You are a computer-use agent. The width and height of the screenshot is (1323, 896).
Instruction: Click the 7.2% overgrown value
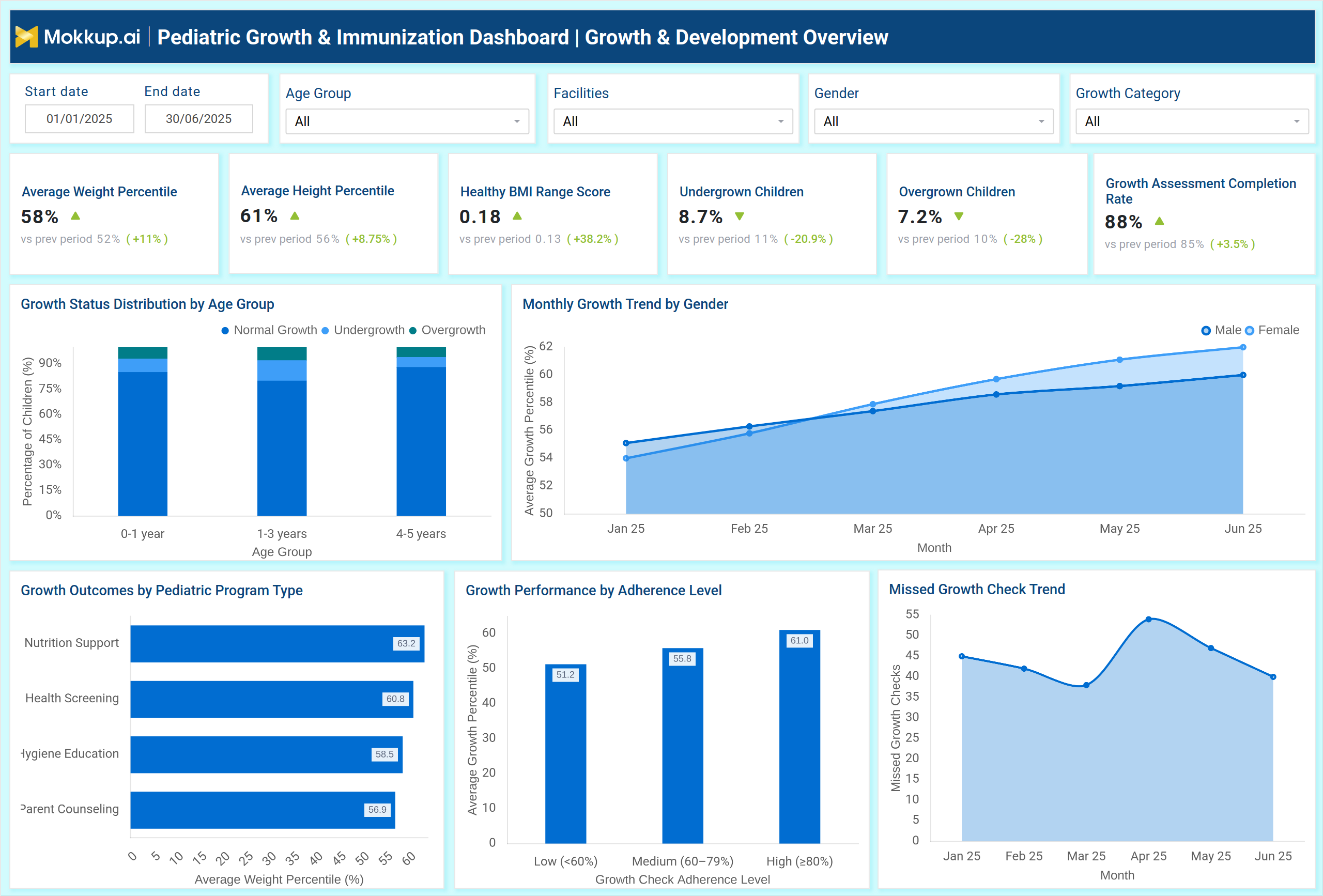(920, 217)
